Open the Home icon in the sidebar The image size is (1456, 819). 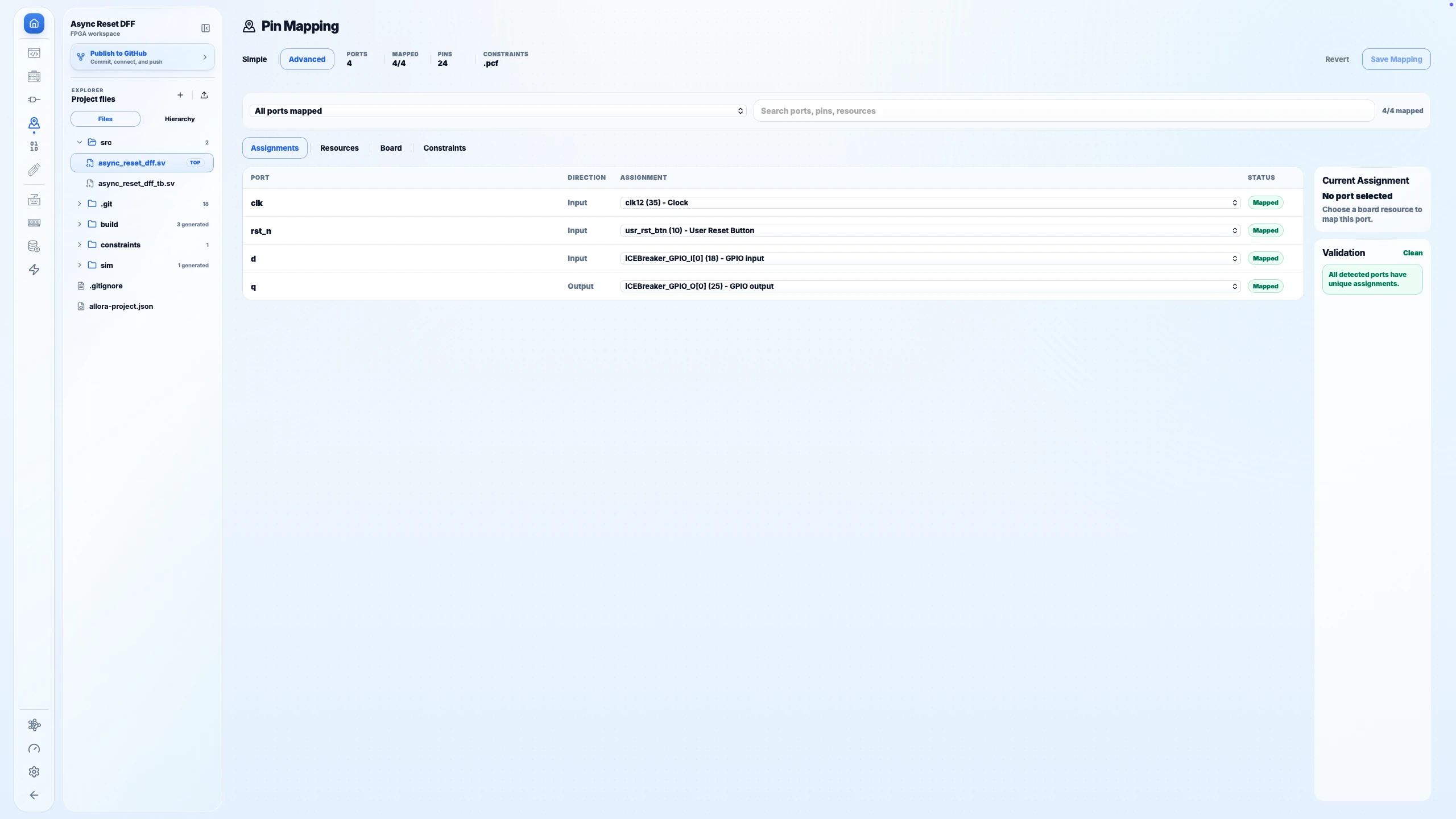click(34, 23)
